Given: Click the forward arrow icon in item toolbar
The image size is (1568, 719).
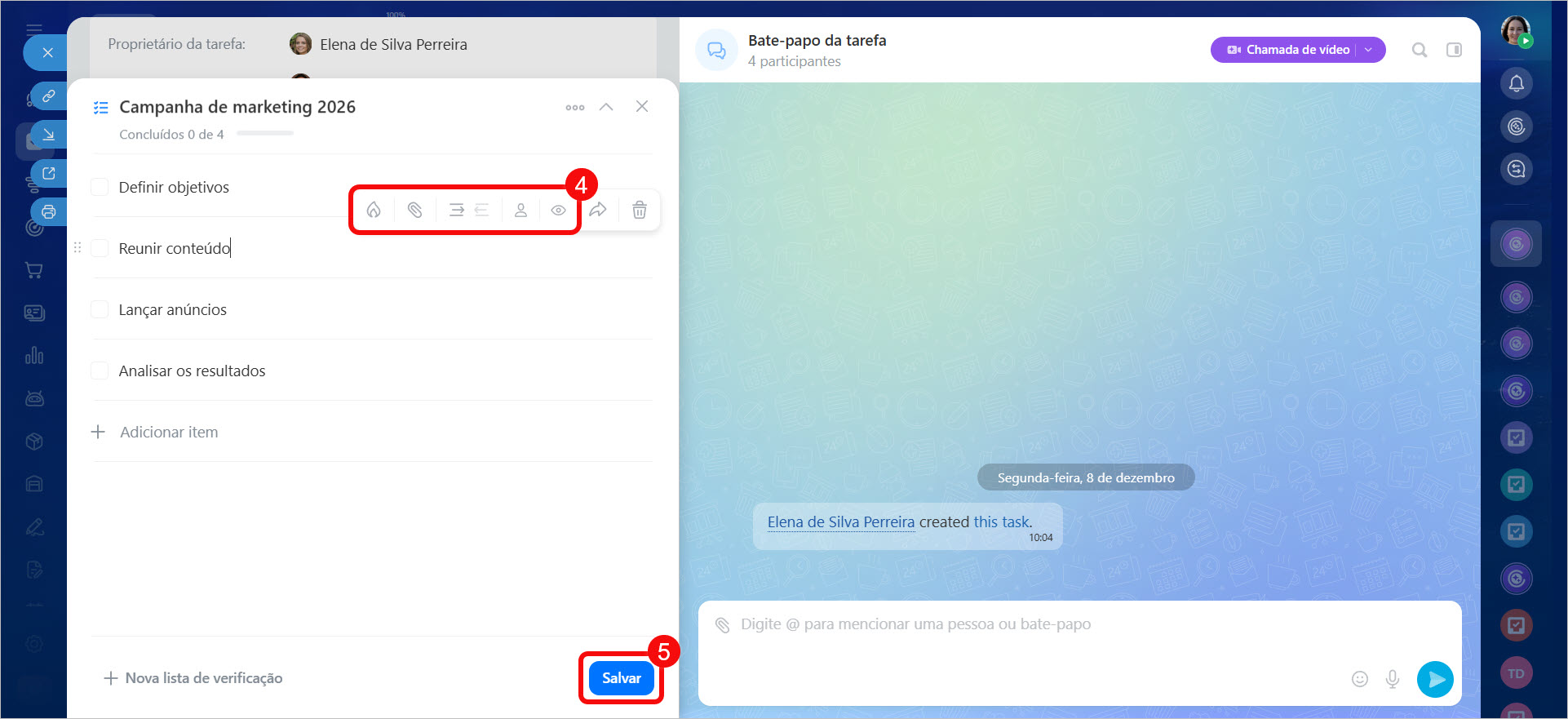Looking at the screenshot, I should click(x=598, y=211).
